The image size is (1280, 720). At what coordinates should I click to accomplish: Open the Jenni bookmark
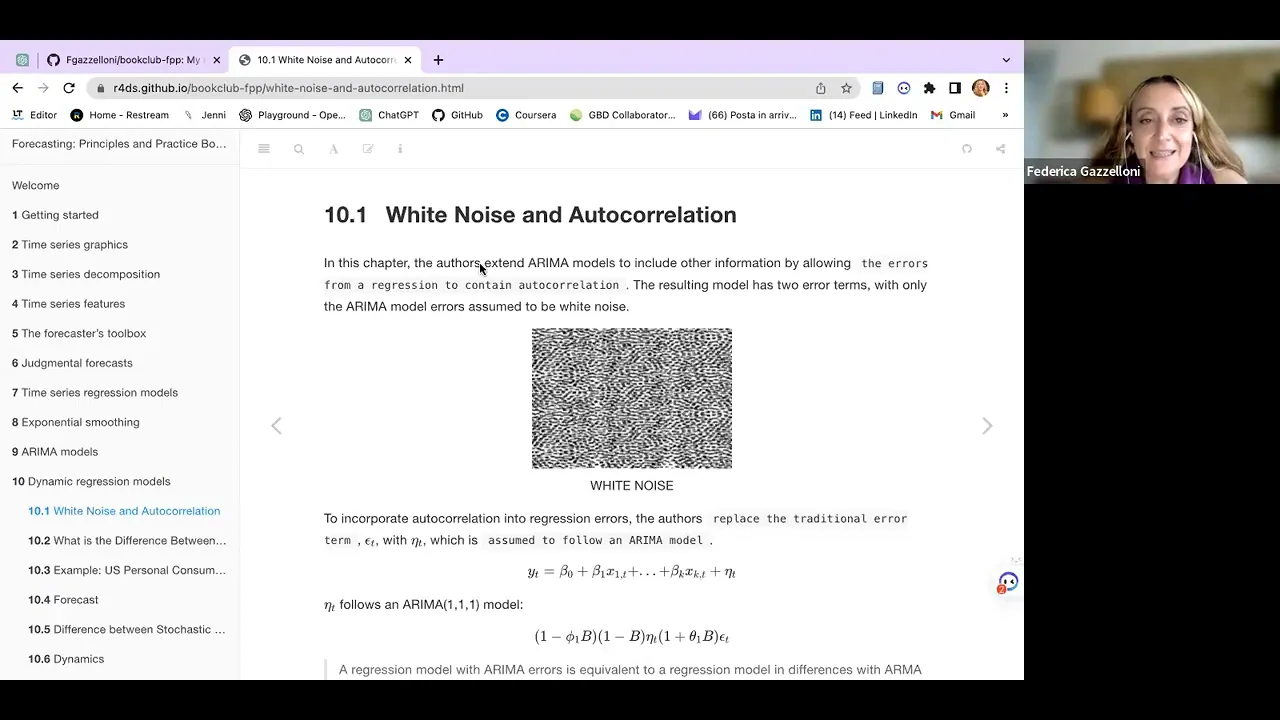click(204, 115)
